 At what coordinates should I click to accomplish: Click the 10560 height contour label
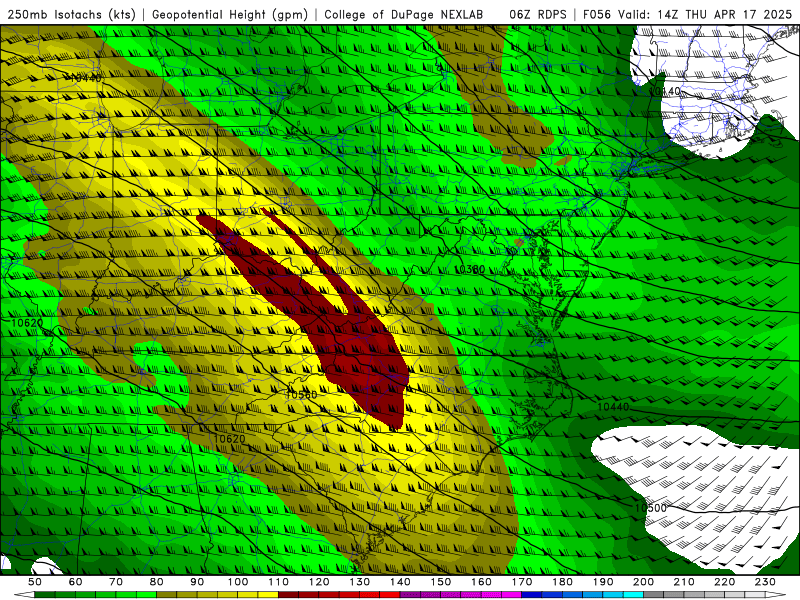[x=301, y=394]
